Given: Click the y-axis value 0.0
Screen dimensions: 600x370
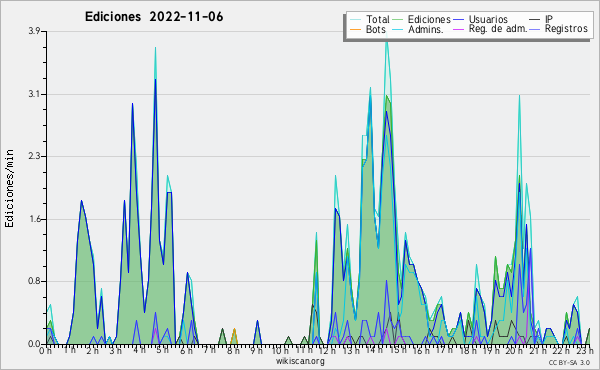Looking at the screenshot, I should point(34,344).
